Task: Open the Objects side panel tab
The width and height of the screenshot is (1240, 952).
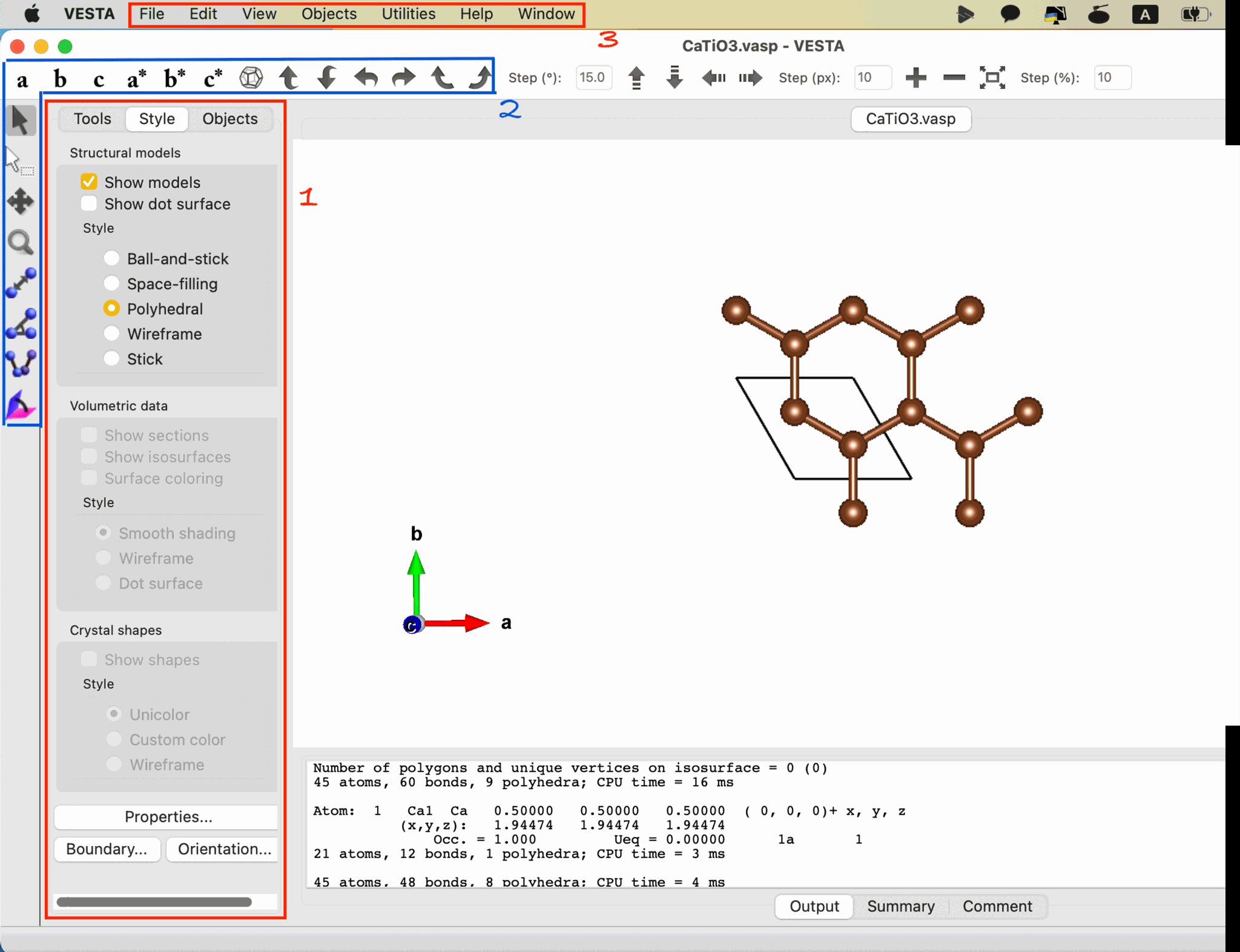Action: pyautogui.click(x=230, y=119)
